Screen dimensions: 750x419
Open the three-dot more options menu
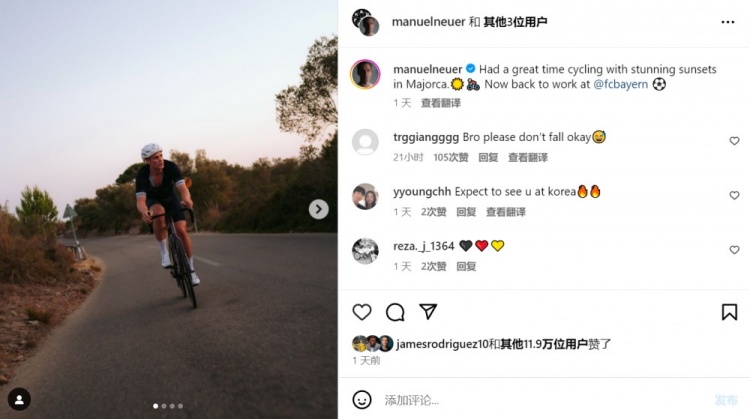(728, 22)
